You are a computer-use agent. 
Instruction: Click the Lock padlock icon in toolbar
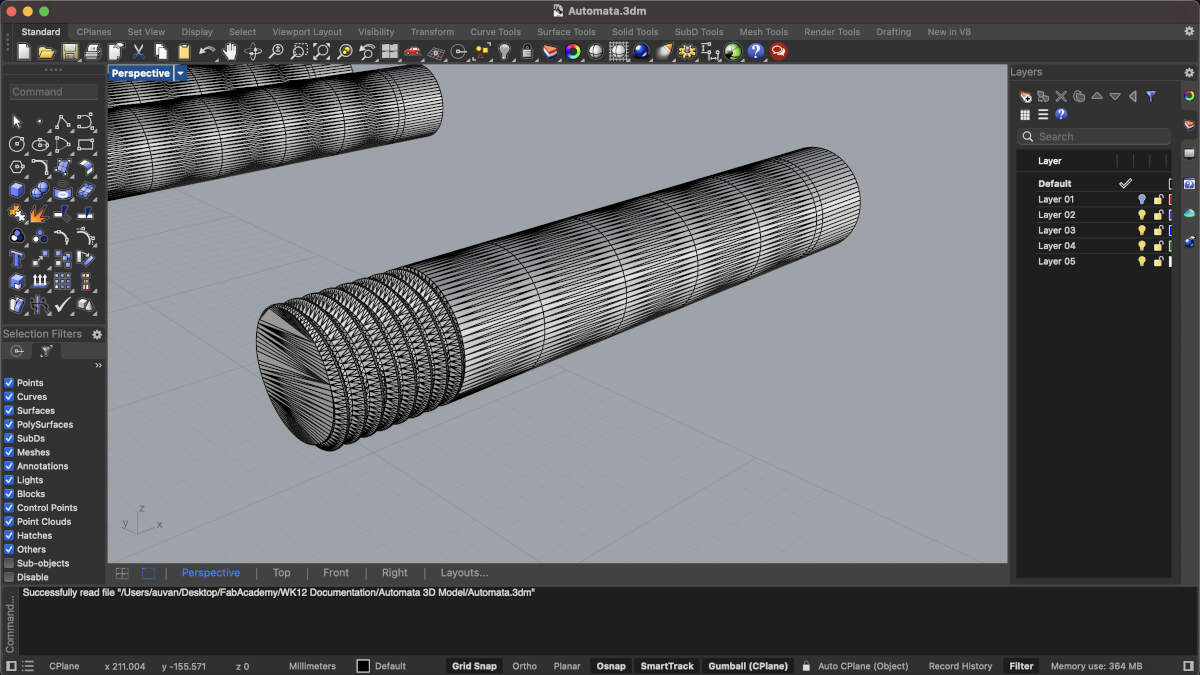[x=527, y=51]
